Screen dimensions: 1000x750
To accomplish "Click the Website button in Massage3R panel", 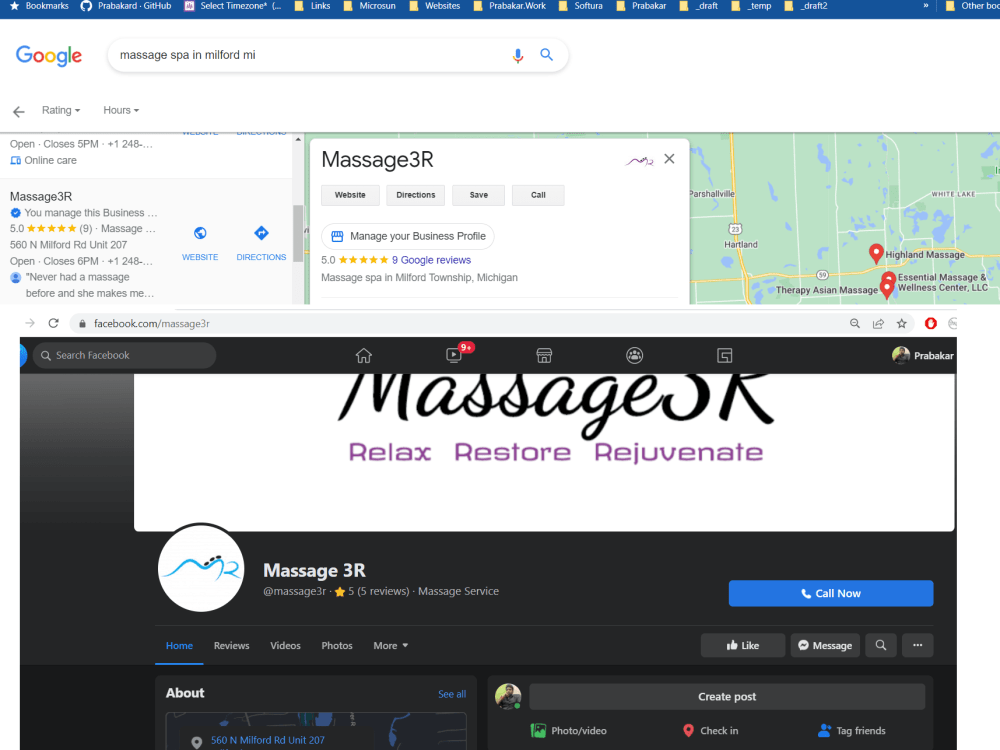I will [x=350, y=195].
